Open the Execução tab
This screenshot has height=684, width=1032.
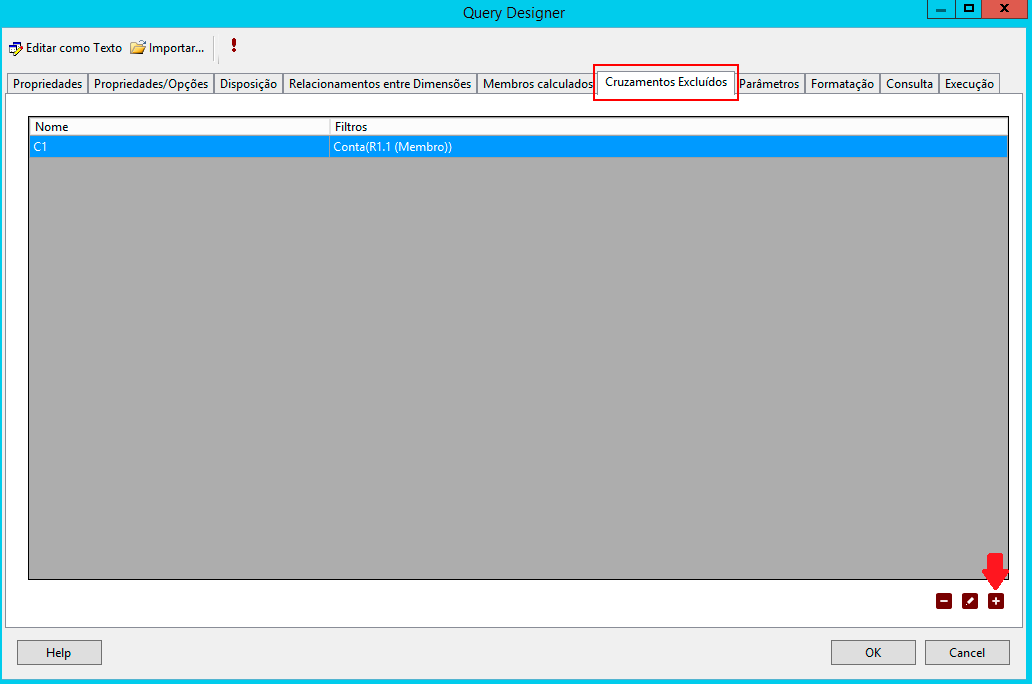tap(969, 84)
